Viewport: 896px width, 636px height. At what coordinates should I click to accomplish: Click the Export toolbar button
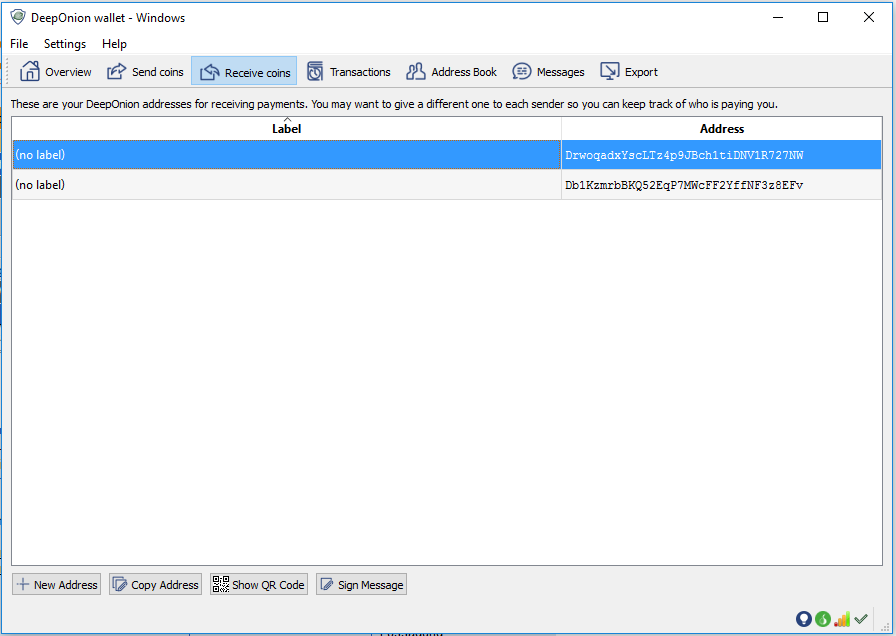[x=629, y=72]
